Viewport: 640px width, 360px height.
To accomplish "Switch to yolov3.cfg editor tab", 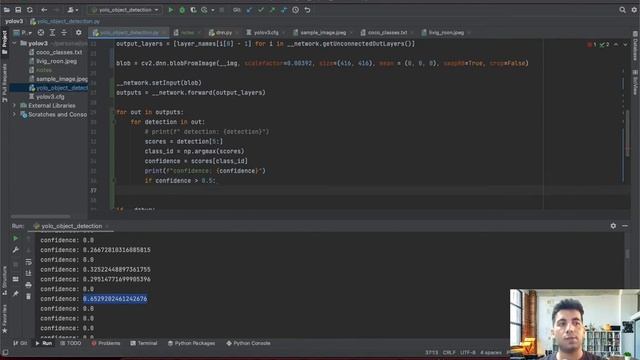I will (x=265, y=33).
